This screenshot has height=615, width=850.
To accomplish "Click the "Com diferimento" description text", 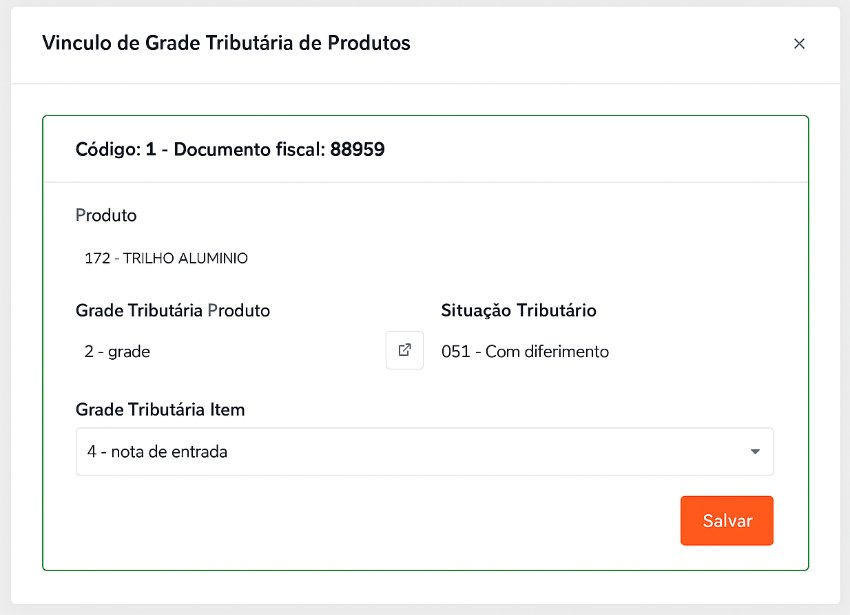I will 547,352.
